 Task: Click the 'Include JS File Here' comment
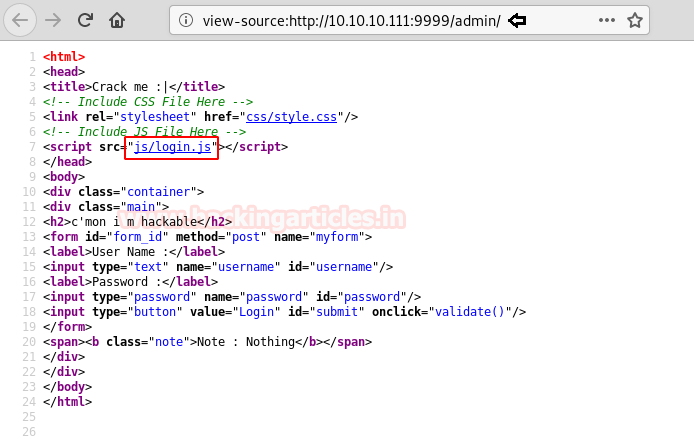click(144, 132)
